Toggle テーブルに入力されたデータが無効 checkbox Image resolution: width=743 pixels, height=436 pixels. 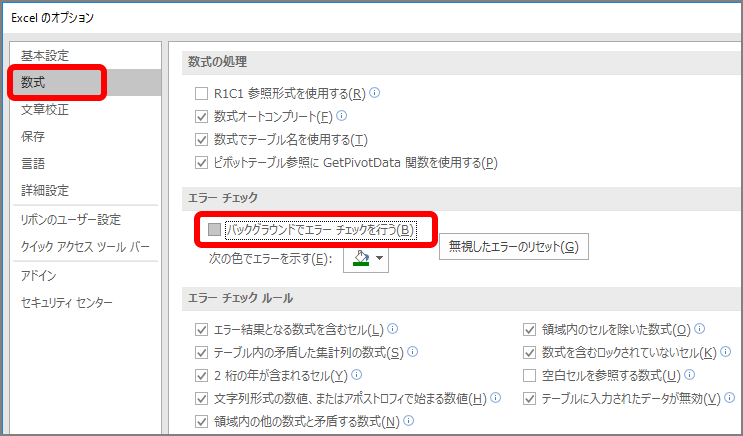pyautogui.click(x=529, y=399)
